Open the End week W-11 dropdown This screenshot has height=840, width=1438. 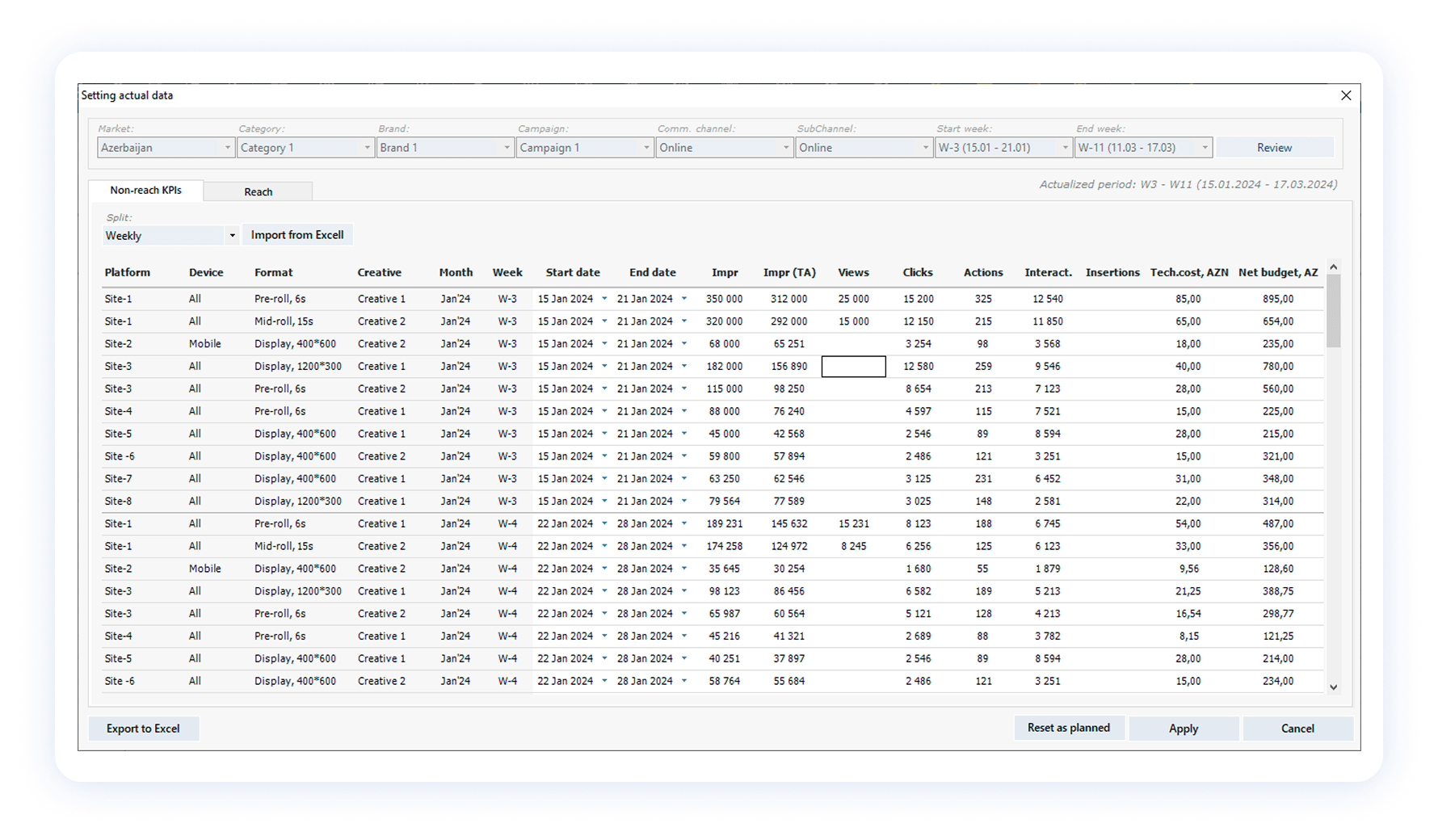(x=1143, y=148)
